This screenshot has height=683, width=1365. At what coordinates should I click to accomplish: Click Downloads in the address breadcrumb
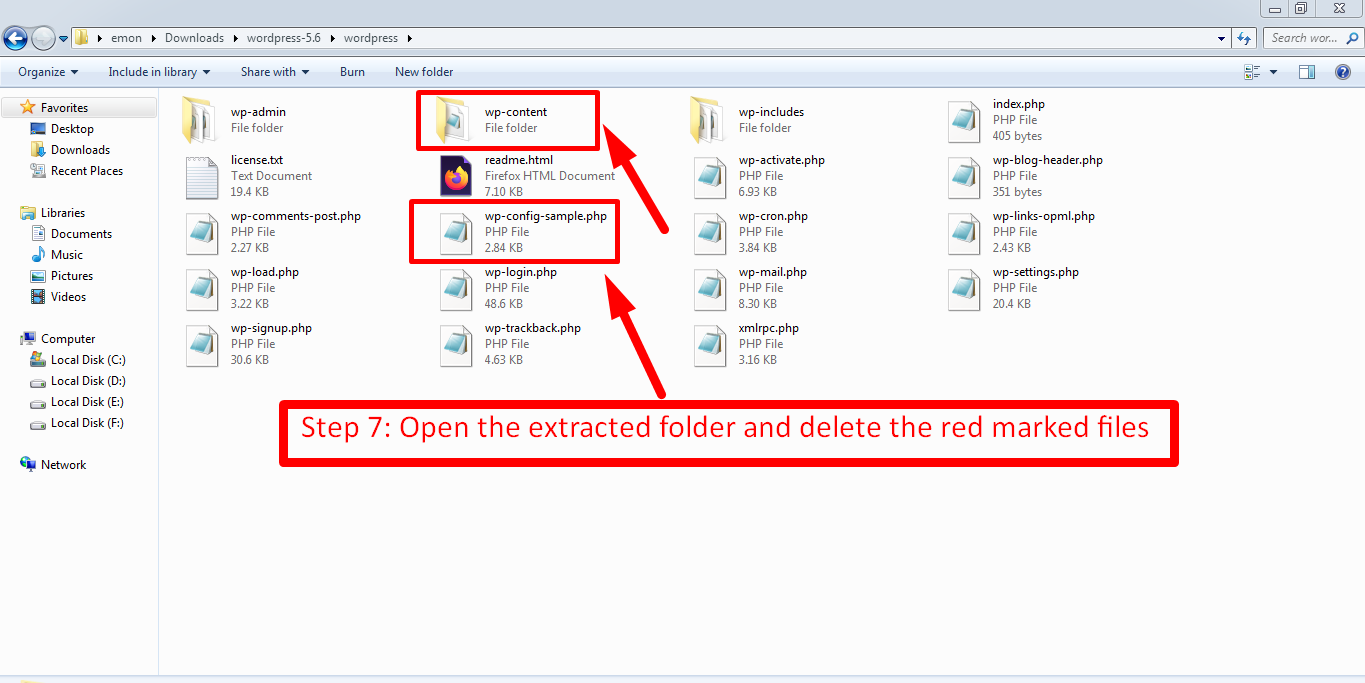click(194, 38)
